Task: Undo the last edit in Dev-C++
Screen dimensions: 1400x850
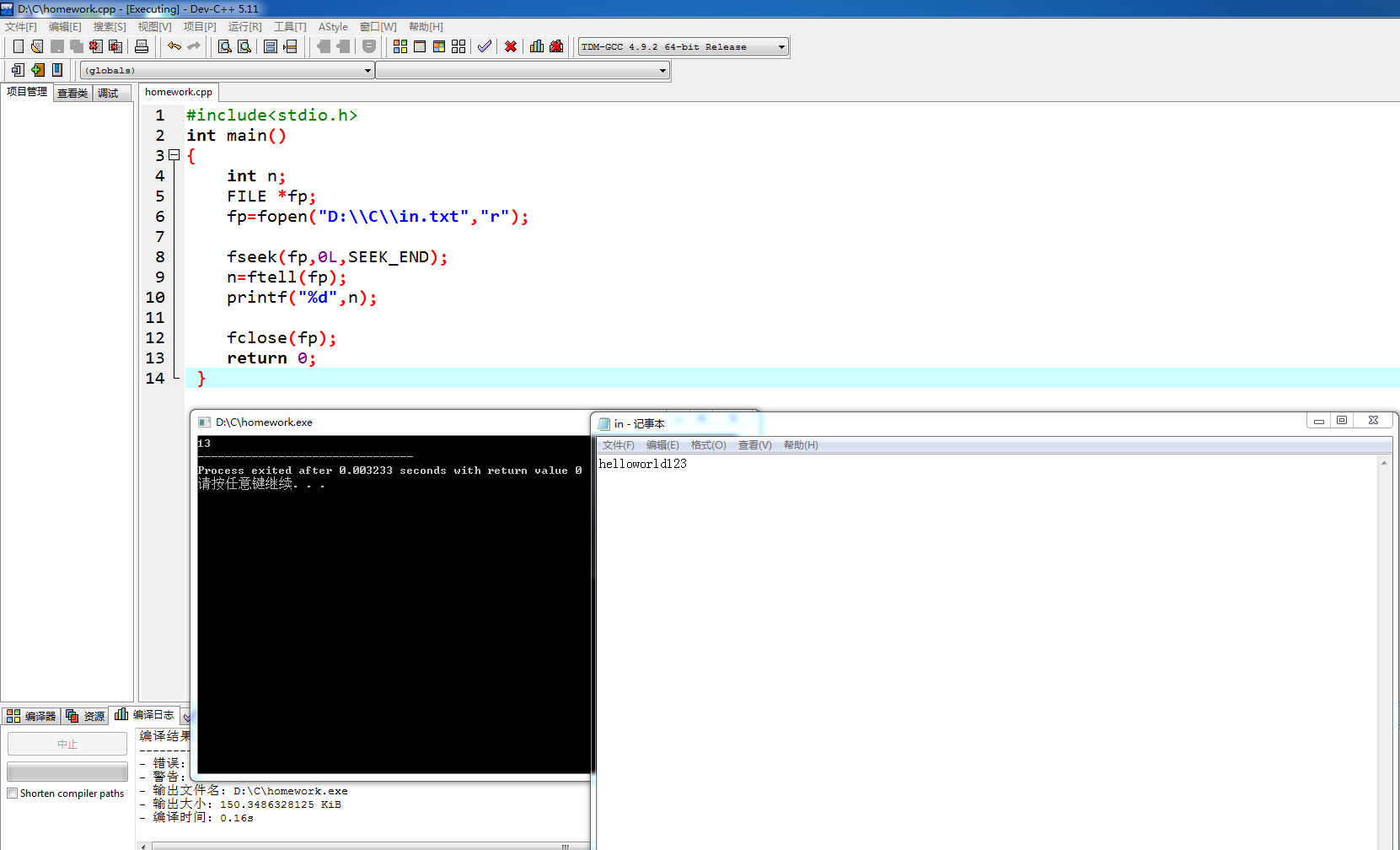Action: click(x=174, y=46)
